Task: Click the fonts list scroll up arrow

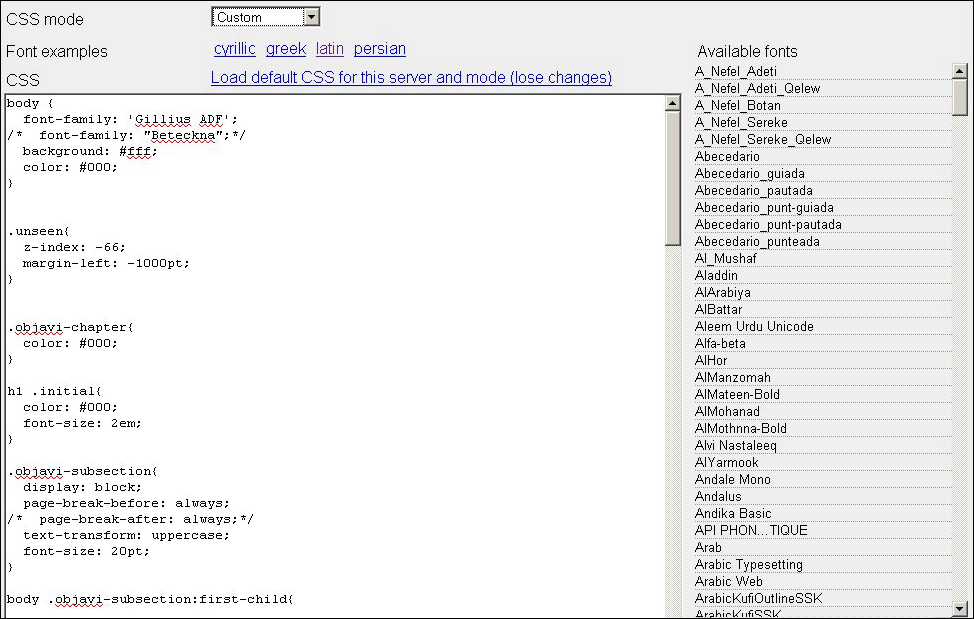Action: tap(960, 71)
